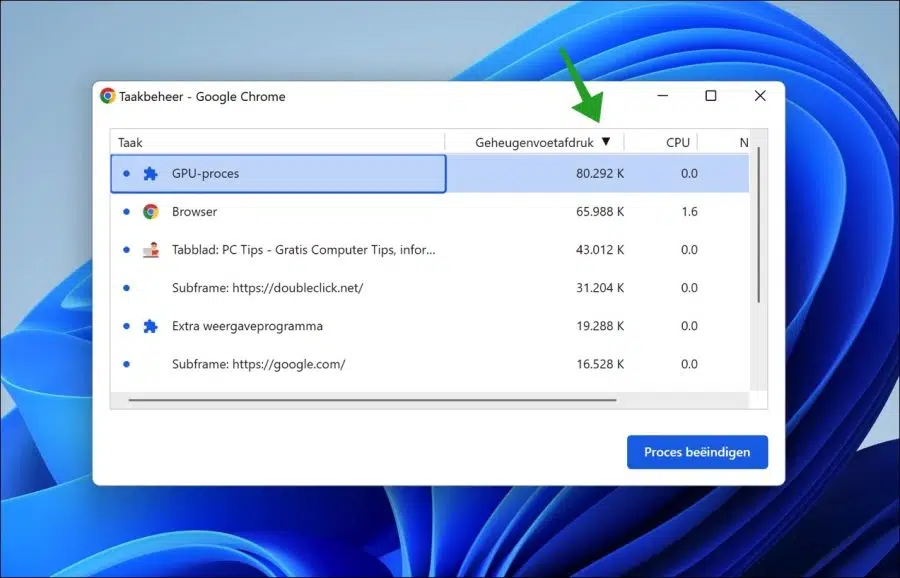Click the 1.6 CPU value for Browser
This screenshot has width=900, height=578.
coord(689,212)
